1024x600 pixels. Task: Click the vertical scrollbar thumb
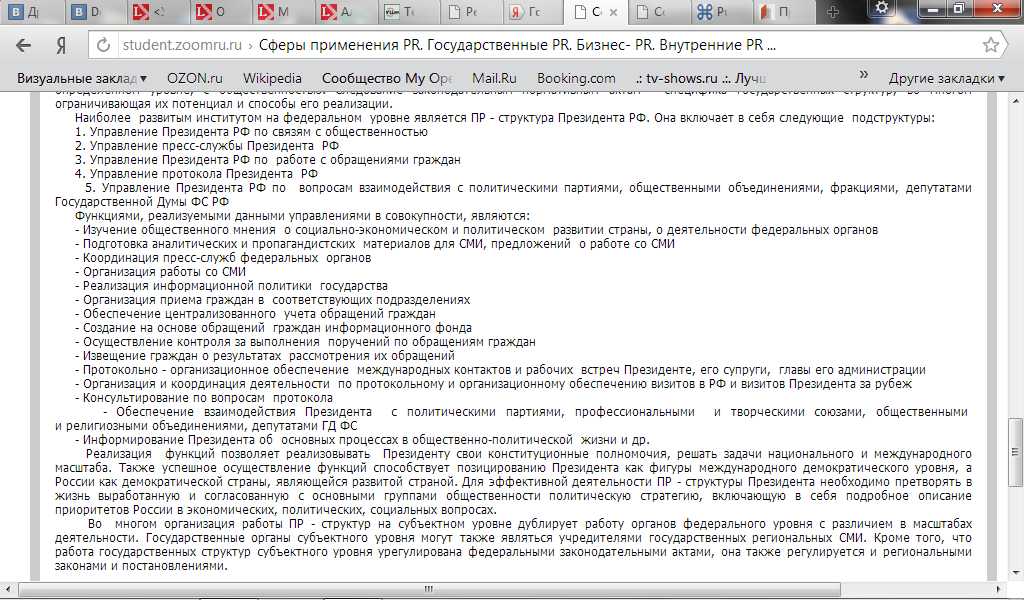tap(1016, 452)
